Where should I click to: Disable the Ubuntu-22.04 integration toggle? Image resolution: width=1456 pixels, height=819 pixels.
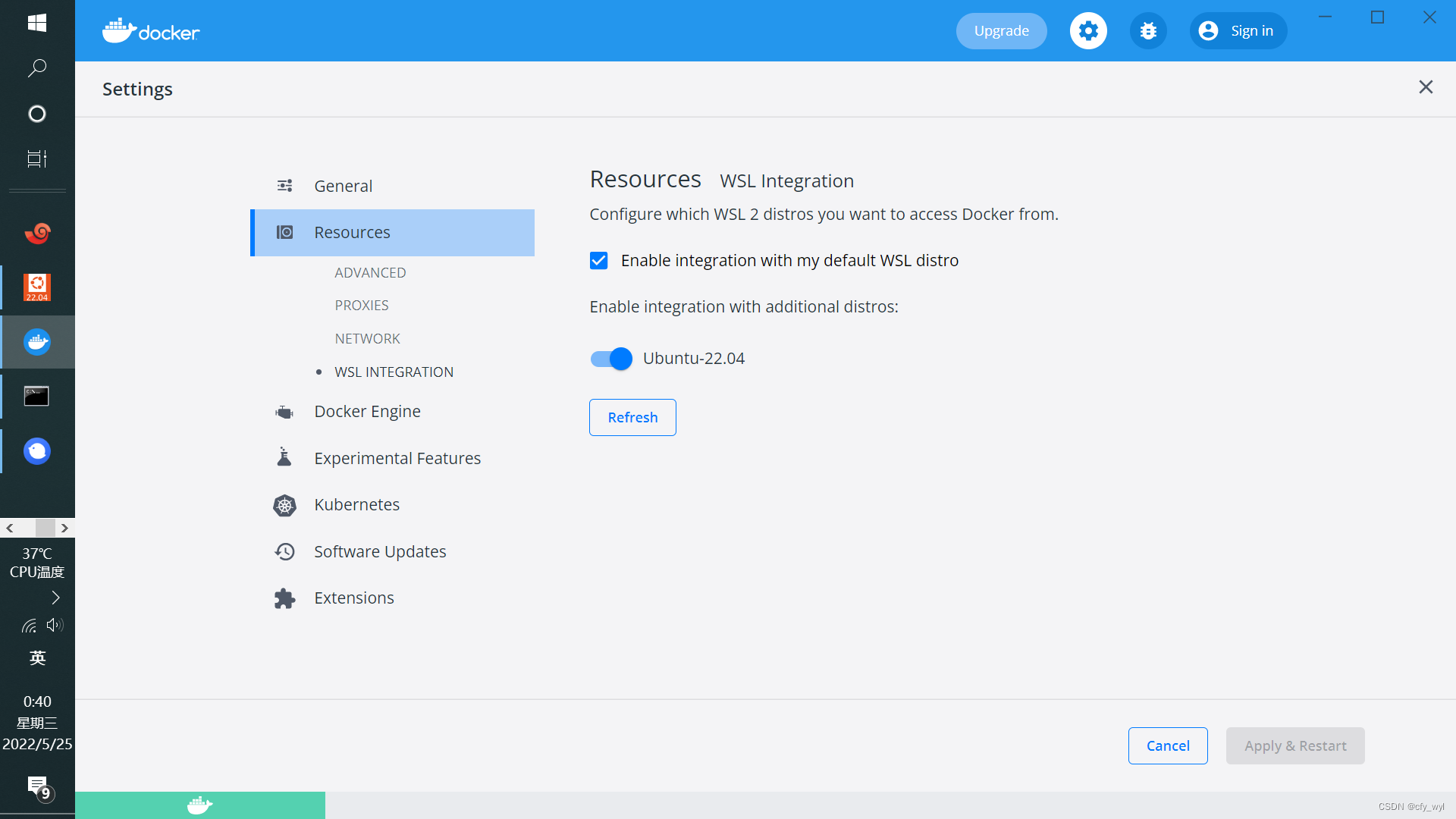(x=610, y=359)
